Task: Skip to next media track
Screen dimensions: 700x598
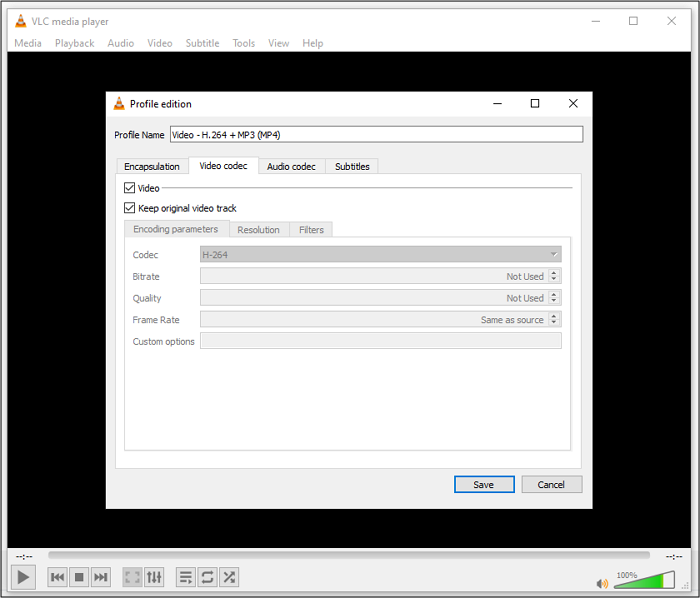Action: click(x=101, y=577)
